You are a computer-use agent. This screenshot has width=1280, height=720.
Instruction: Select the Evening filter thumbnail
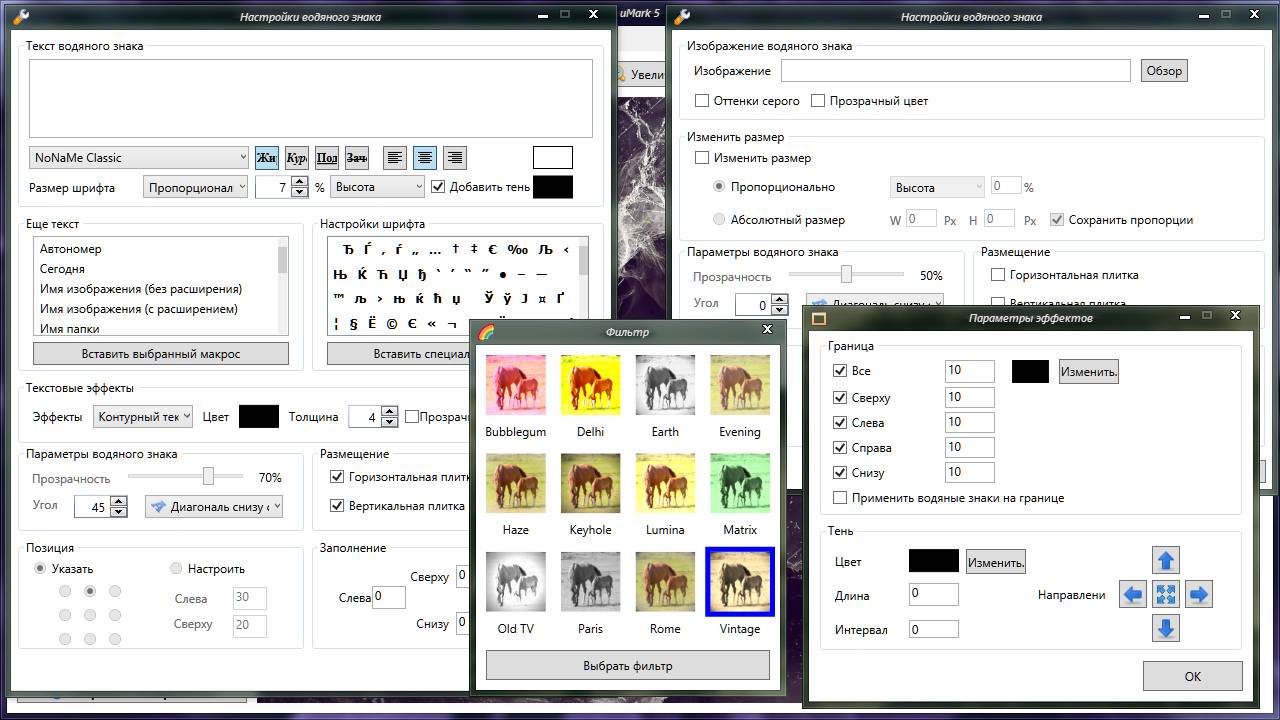(x=740, y=385)
